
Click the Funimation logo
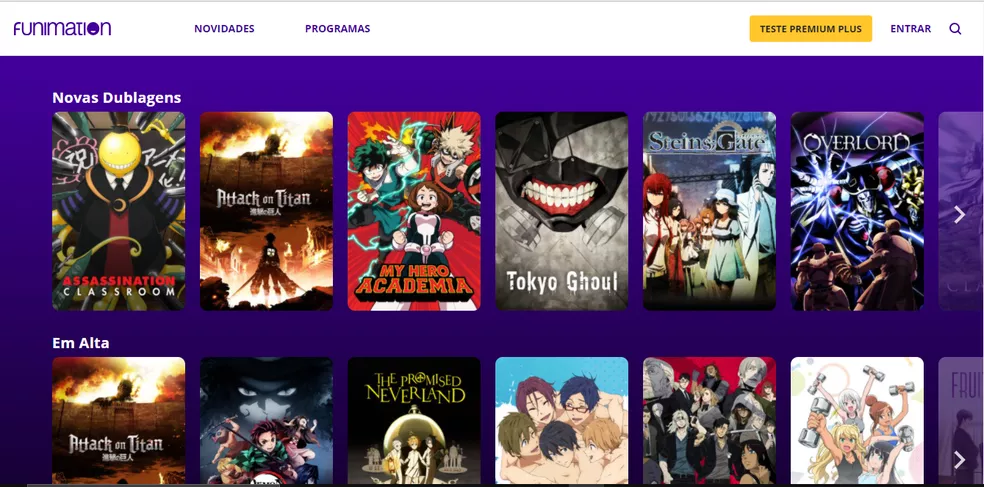[x=62, y=28]
